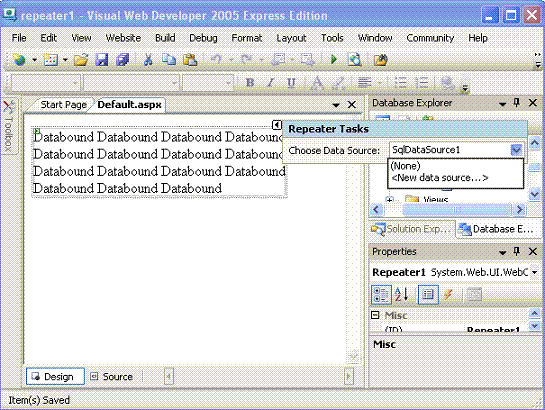
Task: Collapse the Repeater Tasks smart tag arrow
Action: tap(277, 125)
